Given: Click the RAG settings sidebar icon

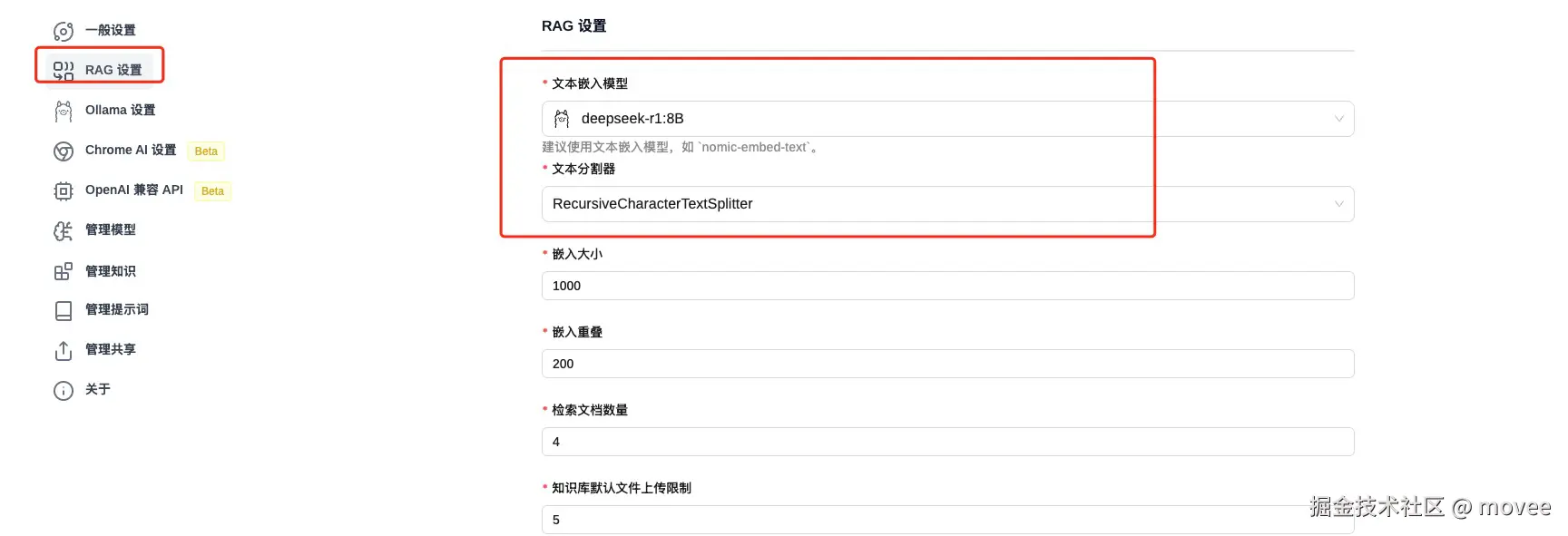Looking at the screenshot, I should point(64,71).
